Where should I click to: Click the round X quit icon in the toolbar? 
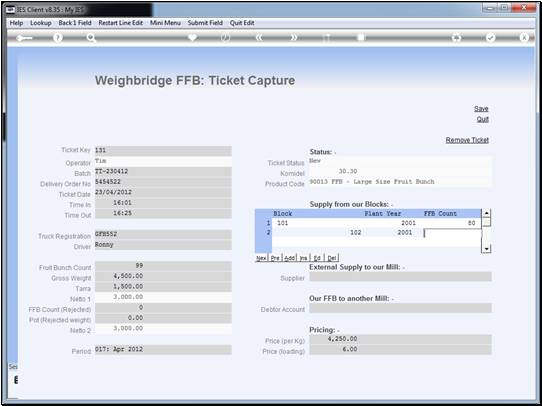tap(524, 38)
